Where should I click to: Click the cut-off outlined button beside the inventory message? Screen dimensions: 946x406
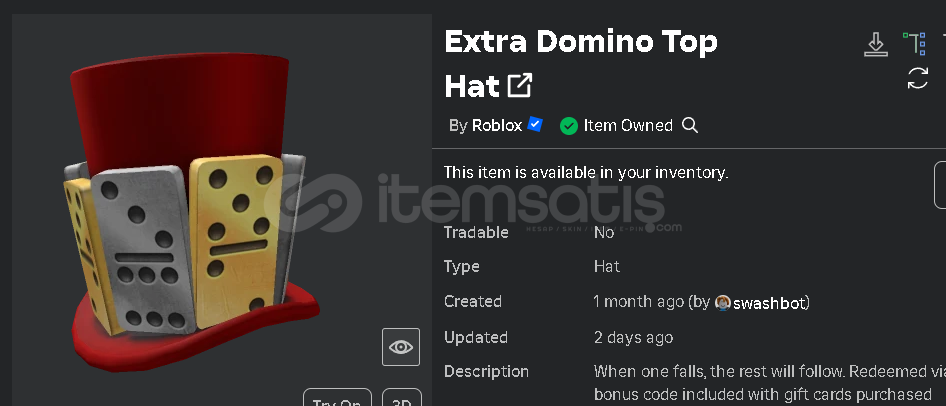coord(940,185)
